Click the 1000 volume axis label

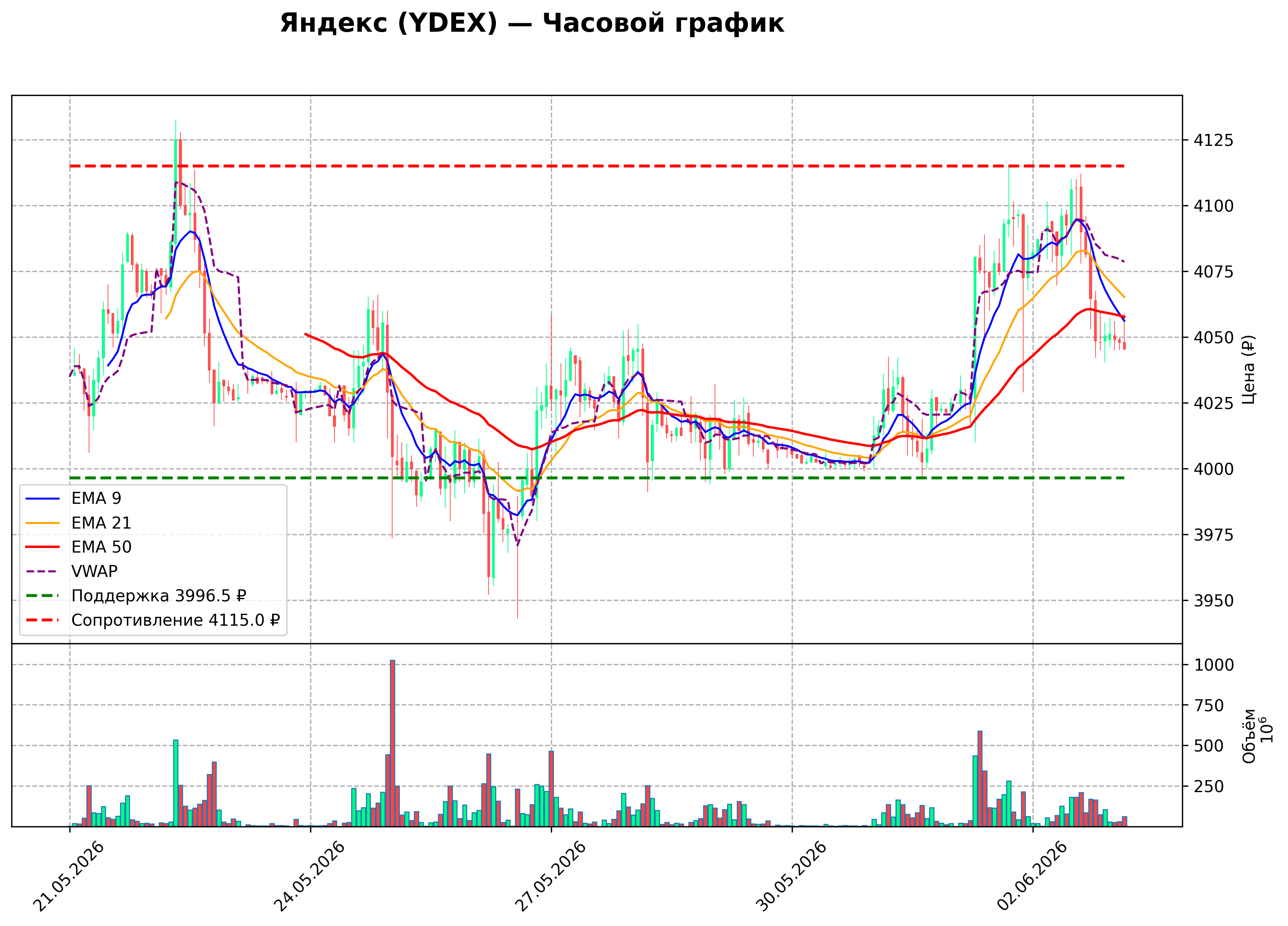pos(1214,665)
